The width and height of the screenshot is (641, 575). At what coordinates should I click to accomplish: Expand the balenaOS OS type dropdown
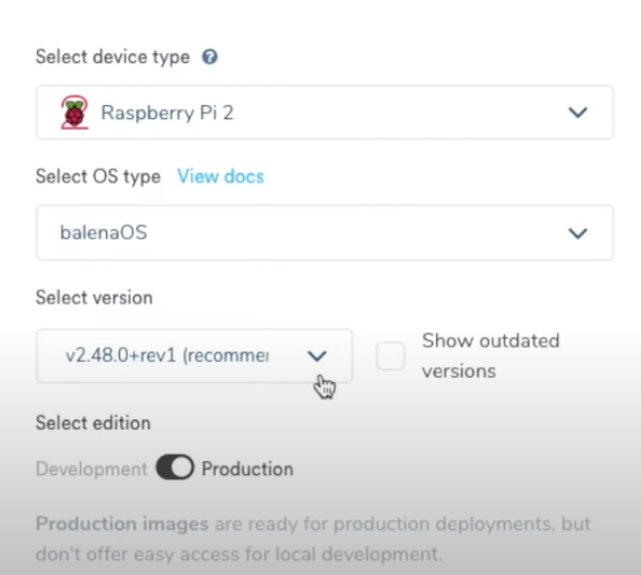point(324,233)
